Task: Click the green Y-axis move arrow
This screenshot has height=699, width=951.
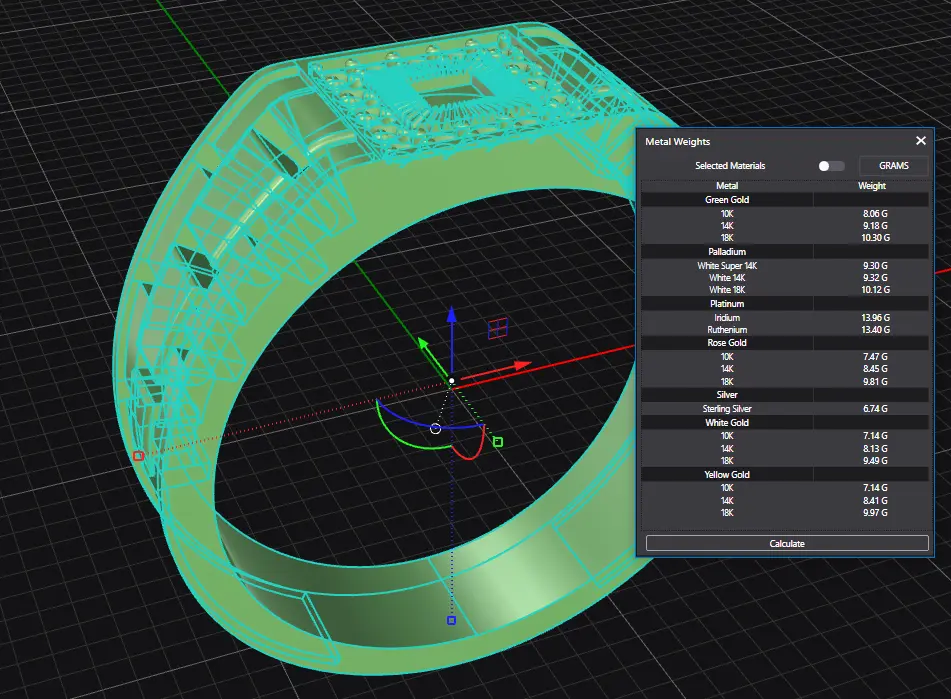Action: tap(424, 345)
